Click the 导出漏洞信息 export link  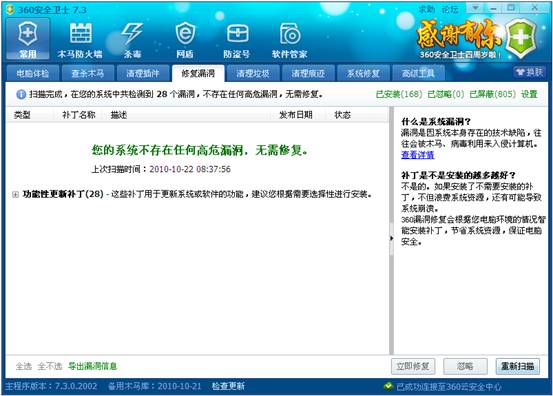pos(92,366)
